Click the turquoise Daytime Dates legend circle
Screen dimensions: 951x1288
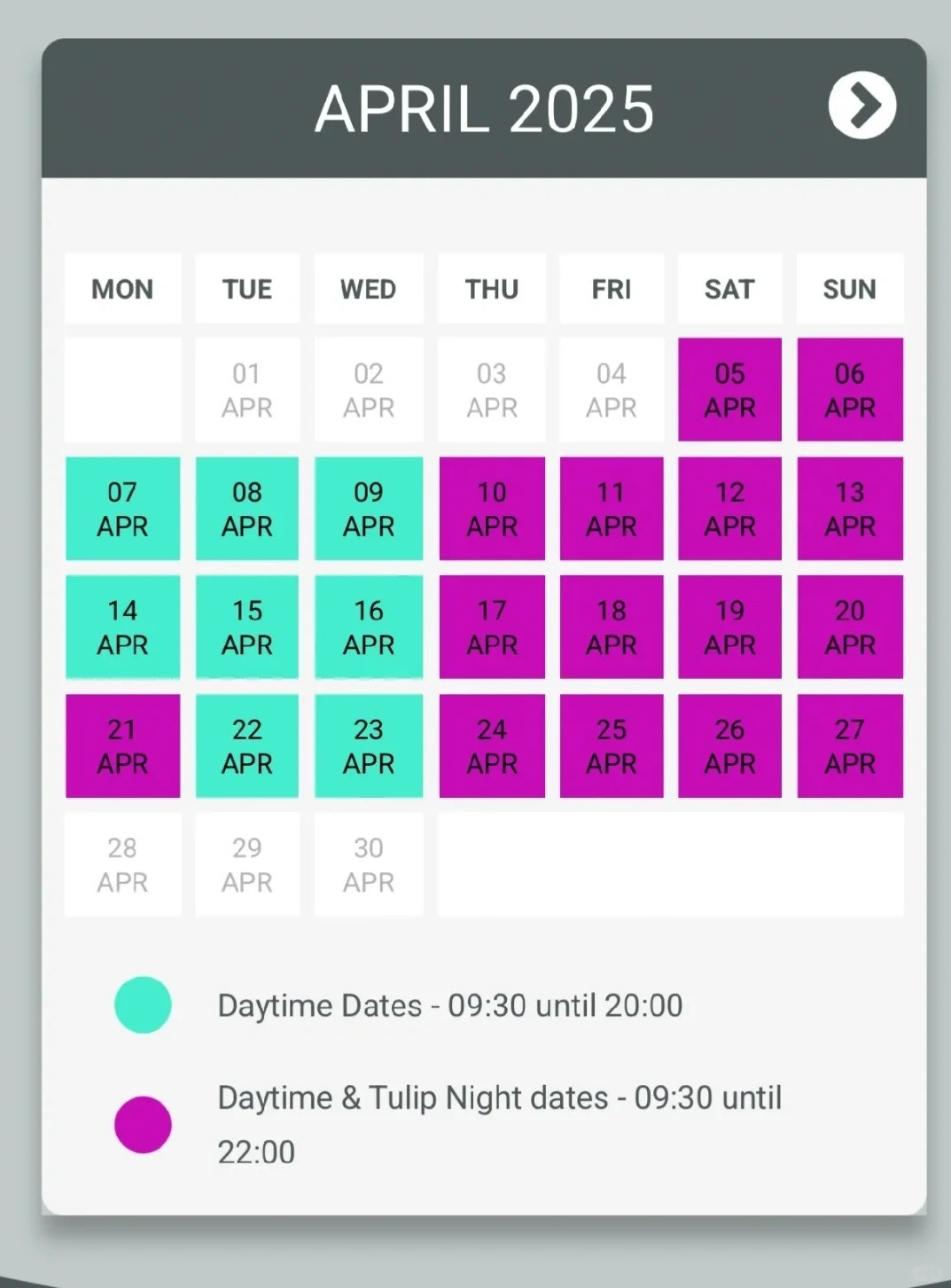(143, 1004)
